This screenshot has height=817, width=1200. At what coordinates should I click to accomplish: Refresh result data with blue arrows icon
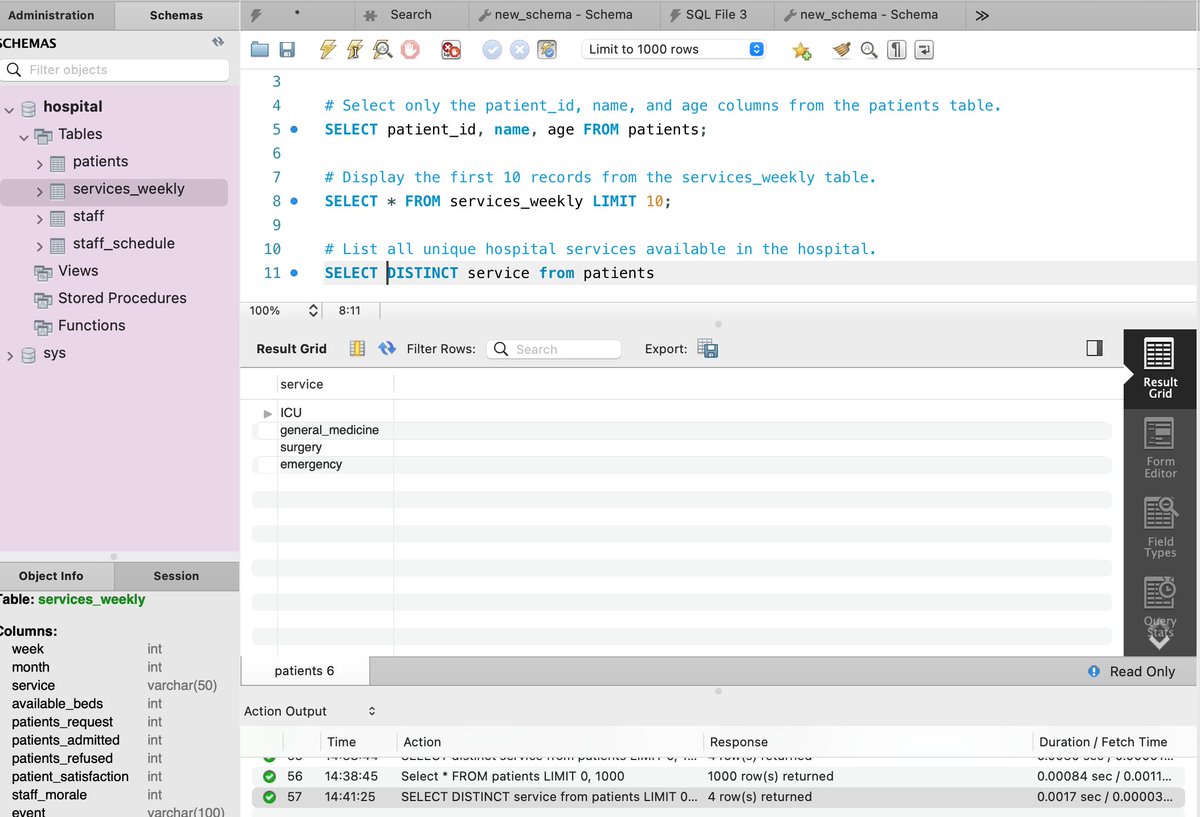tap(387, 348)
